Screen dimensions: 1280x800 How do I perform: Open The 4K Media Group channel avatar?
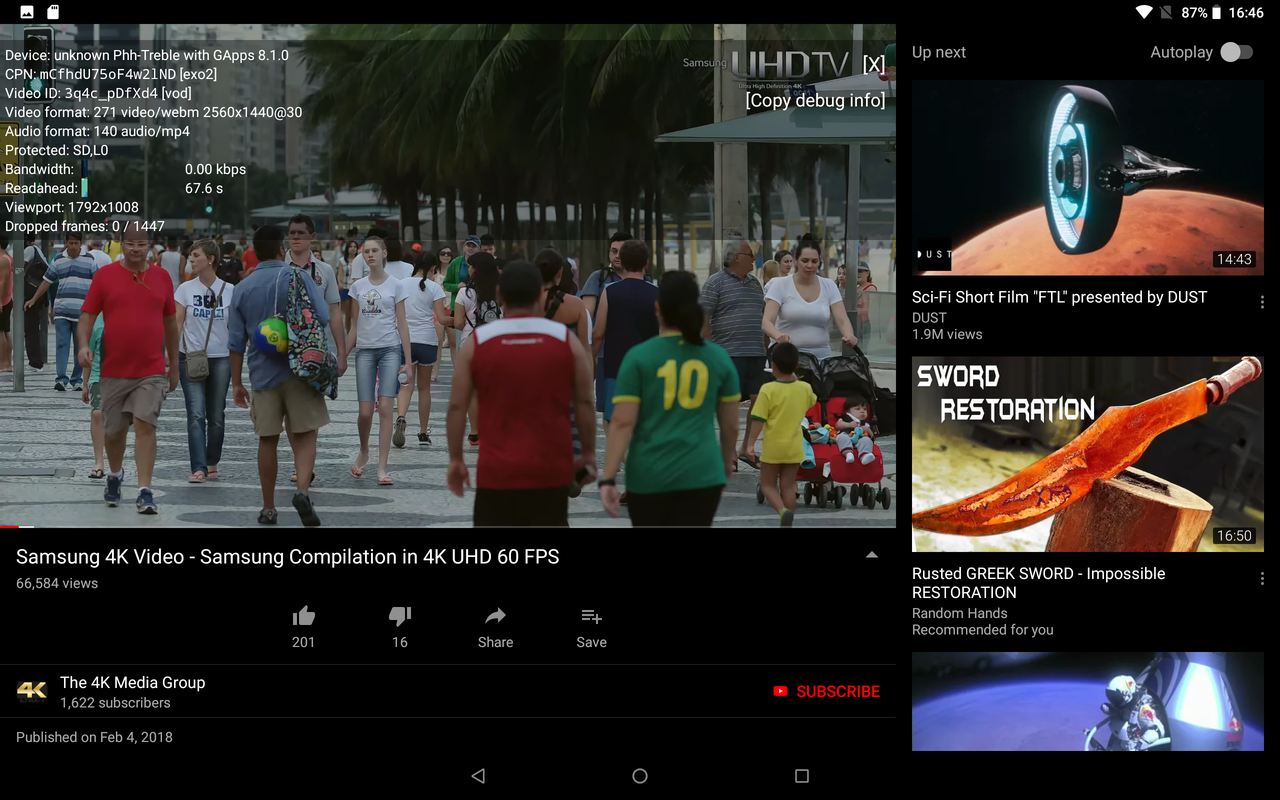point(32,691)
